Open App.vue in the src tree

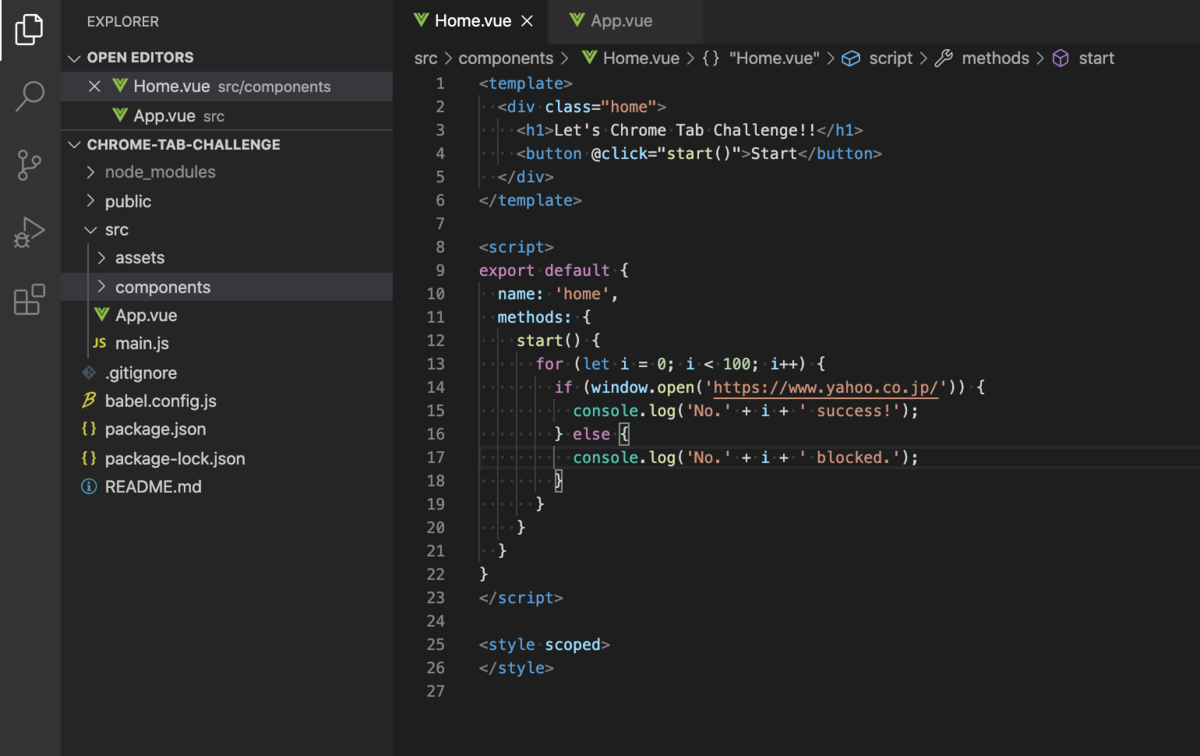[x=227, y=315]
